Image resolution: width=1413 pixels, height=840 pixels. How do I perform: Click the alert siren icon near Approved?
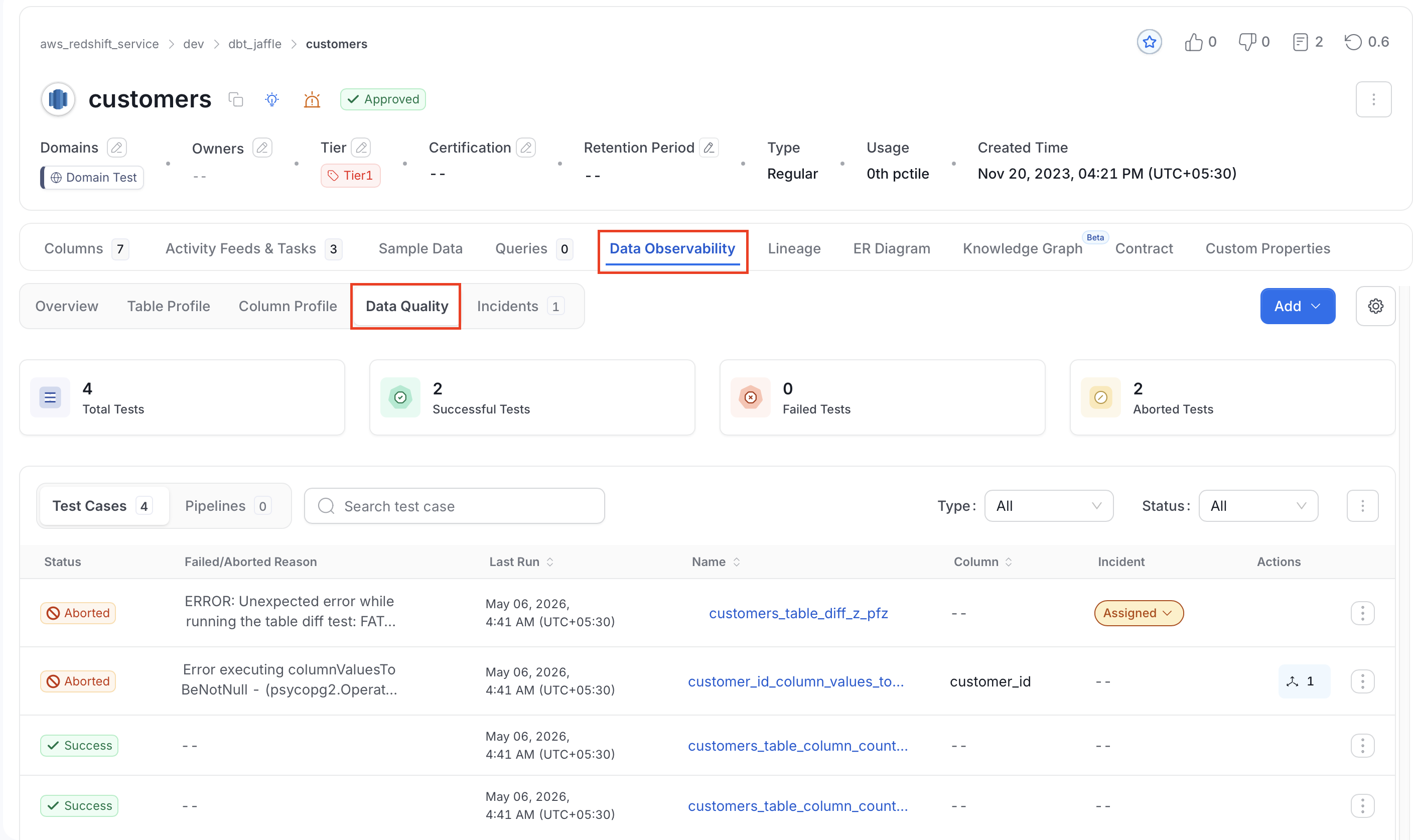pos(312,100)
